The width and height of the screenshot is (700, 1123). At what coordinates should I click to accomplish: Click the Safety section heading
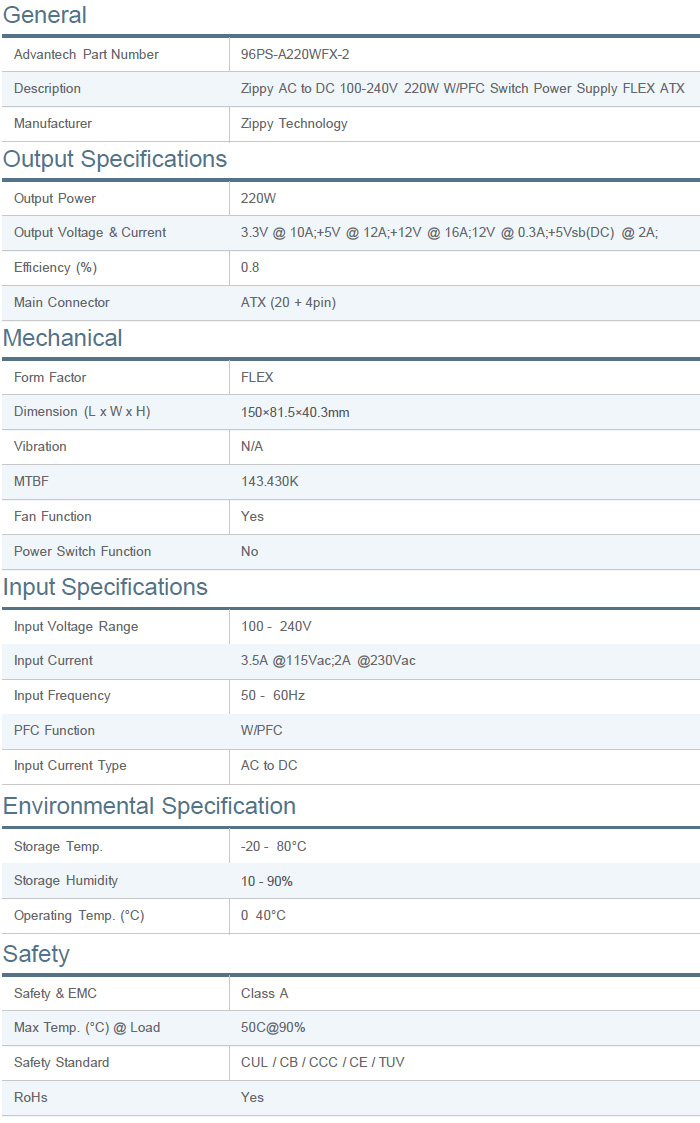point(36,955)
